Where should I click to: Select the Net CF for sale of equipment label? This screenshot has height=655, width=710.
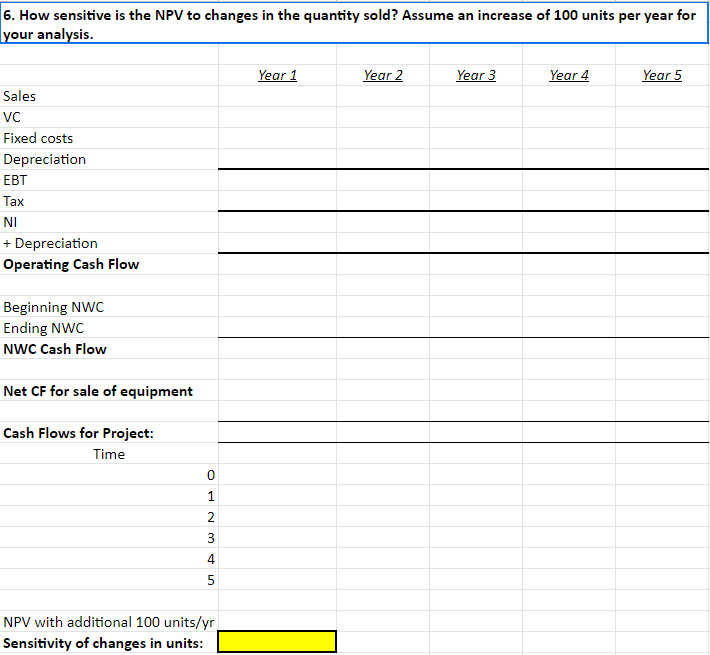point(98,392)
